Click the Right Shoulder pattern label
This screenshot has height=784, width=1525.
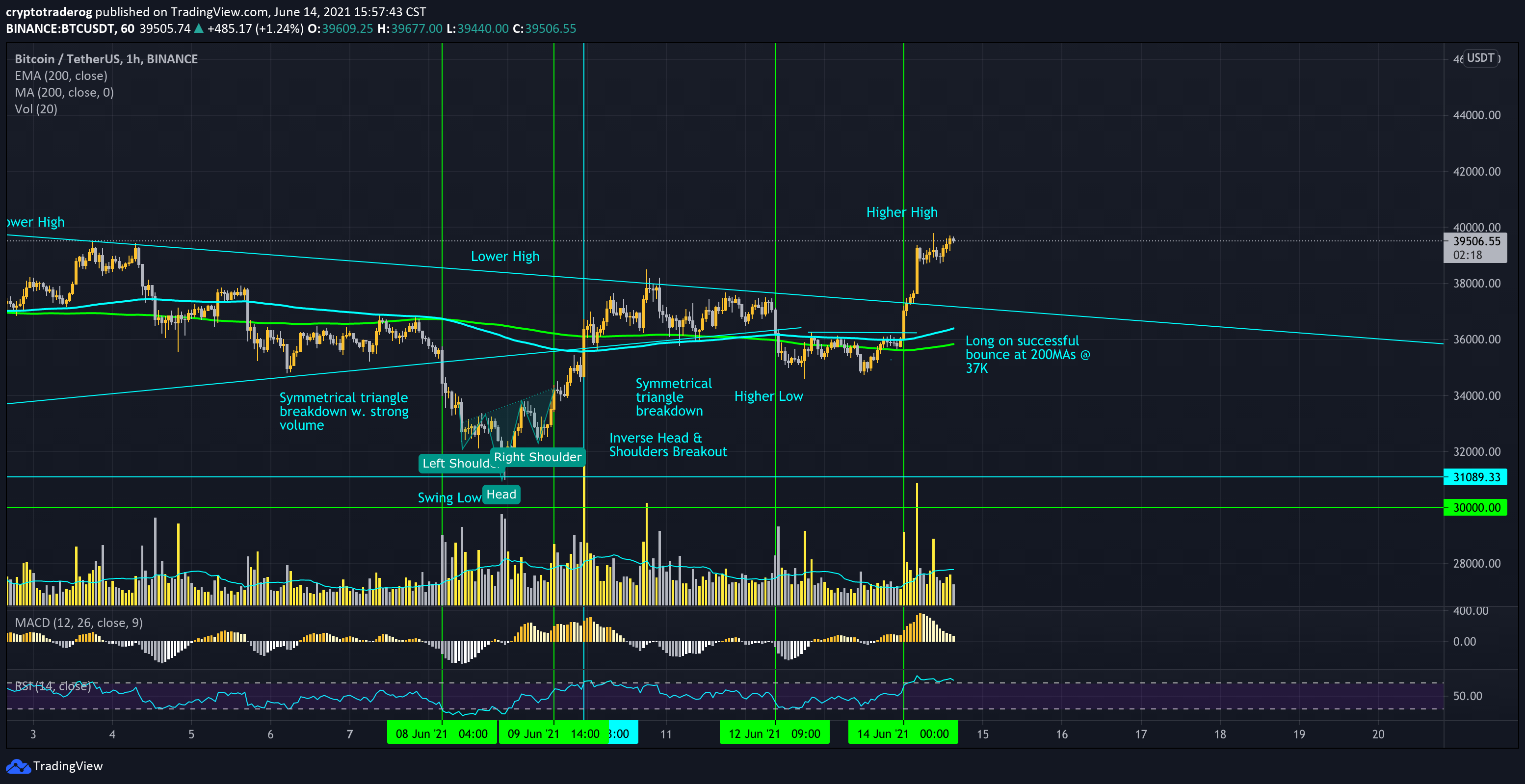click(538, 457)
